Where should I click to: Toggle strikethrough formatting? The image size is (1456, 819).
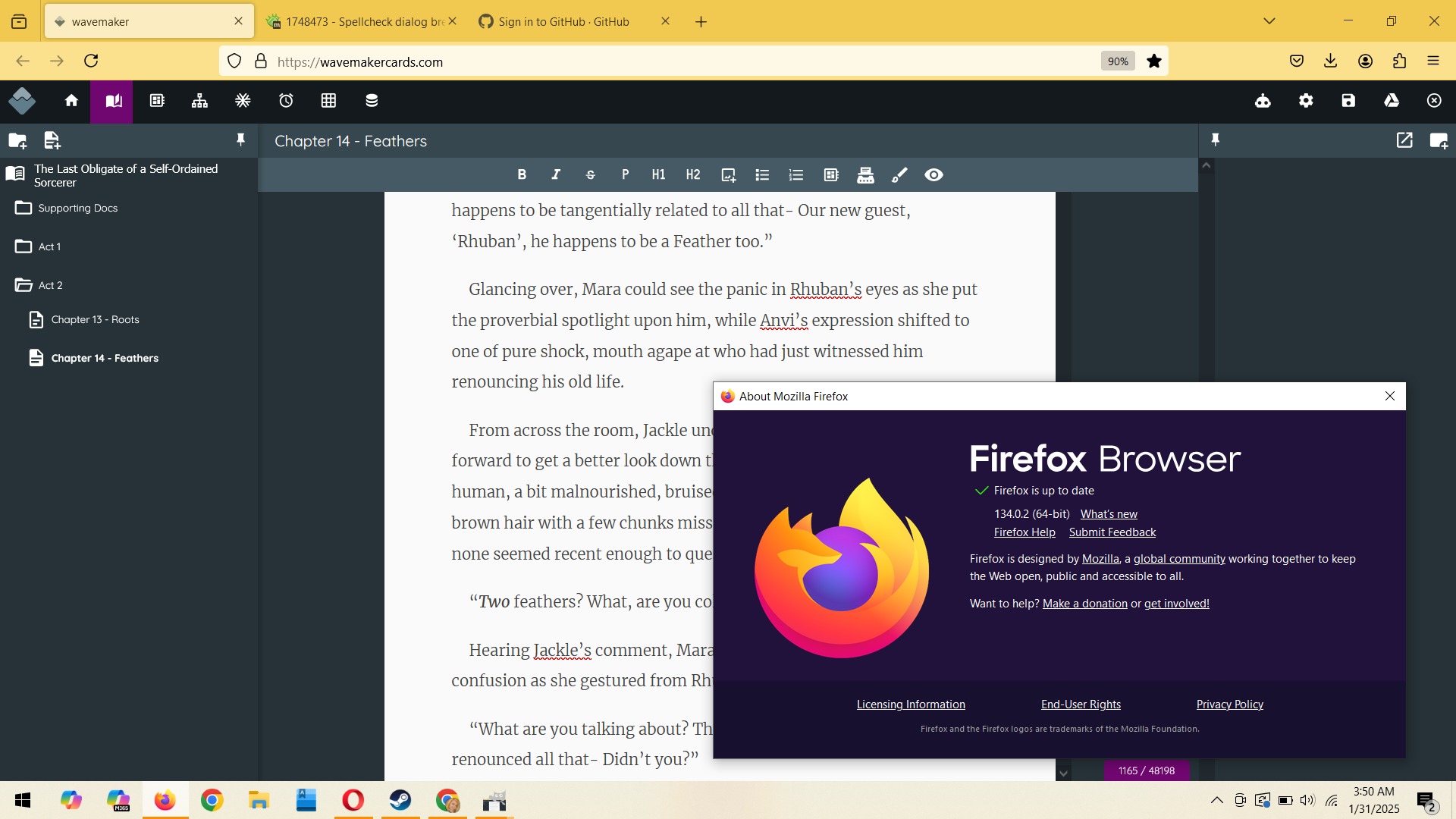click(x=591, y=175)
